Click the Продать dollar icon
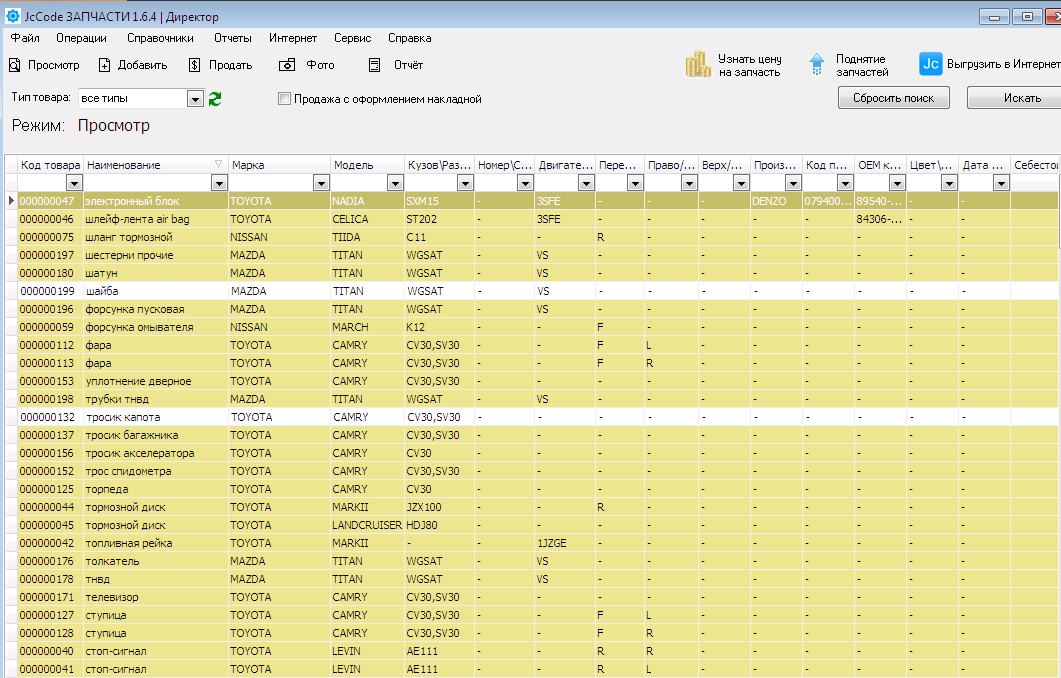 coord(194,65)
